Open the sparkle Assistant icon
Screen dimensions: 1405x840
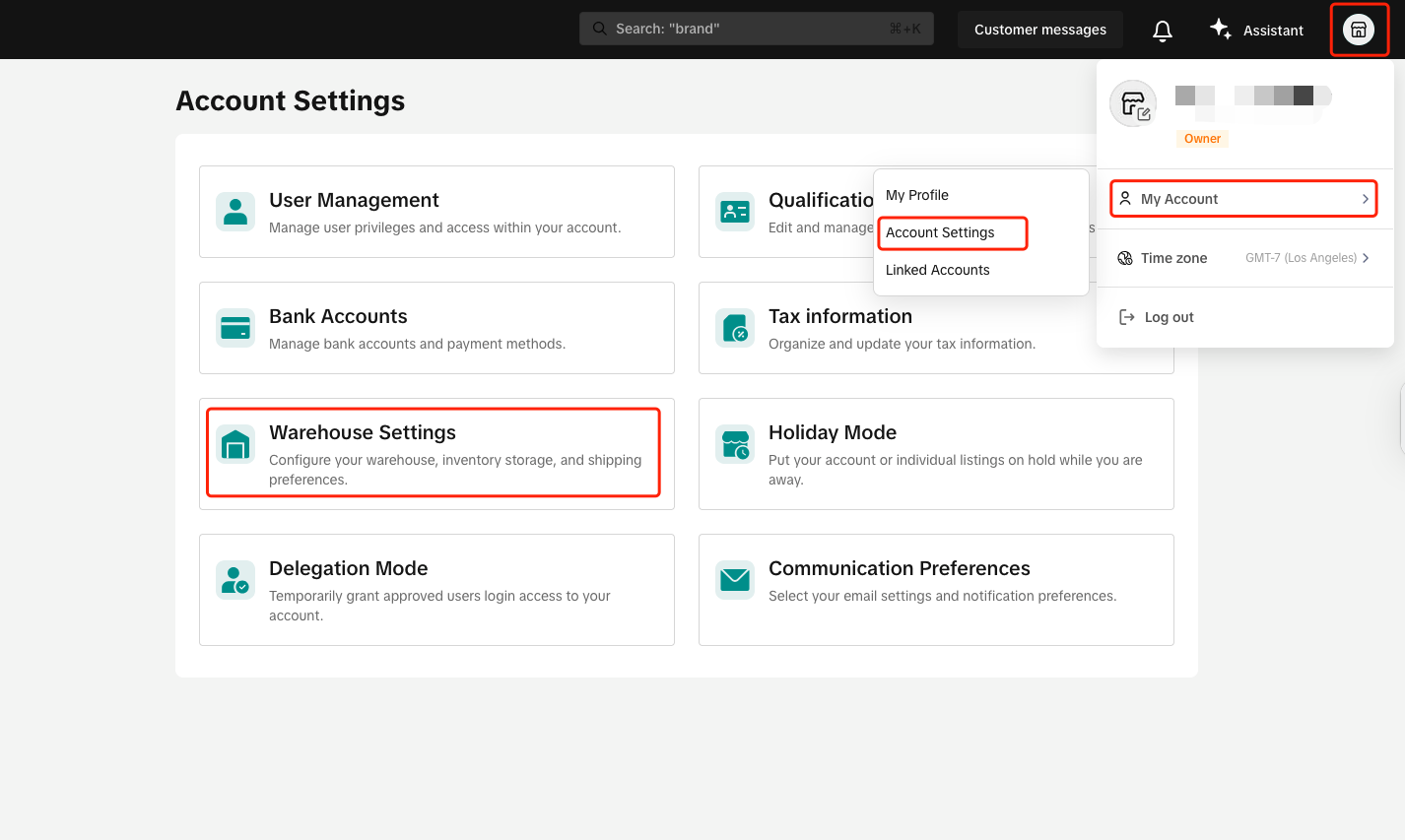point(1221,30)
